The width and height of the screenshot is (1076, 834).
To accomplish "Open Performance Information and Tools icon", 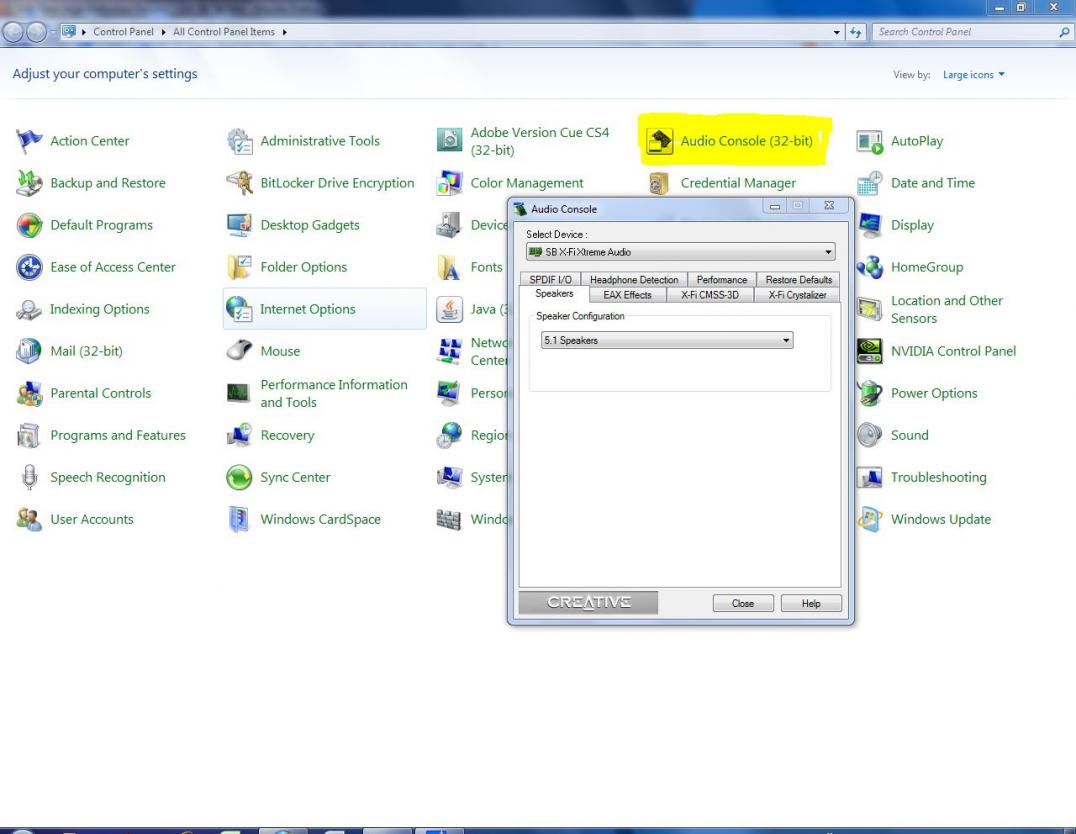I will coord(239,393).
